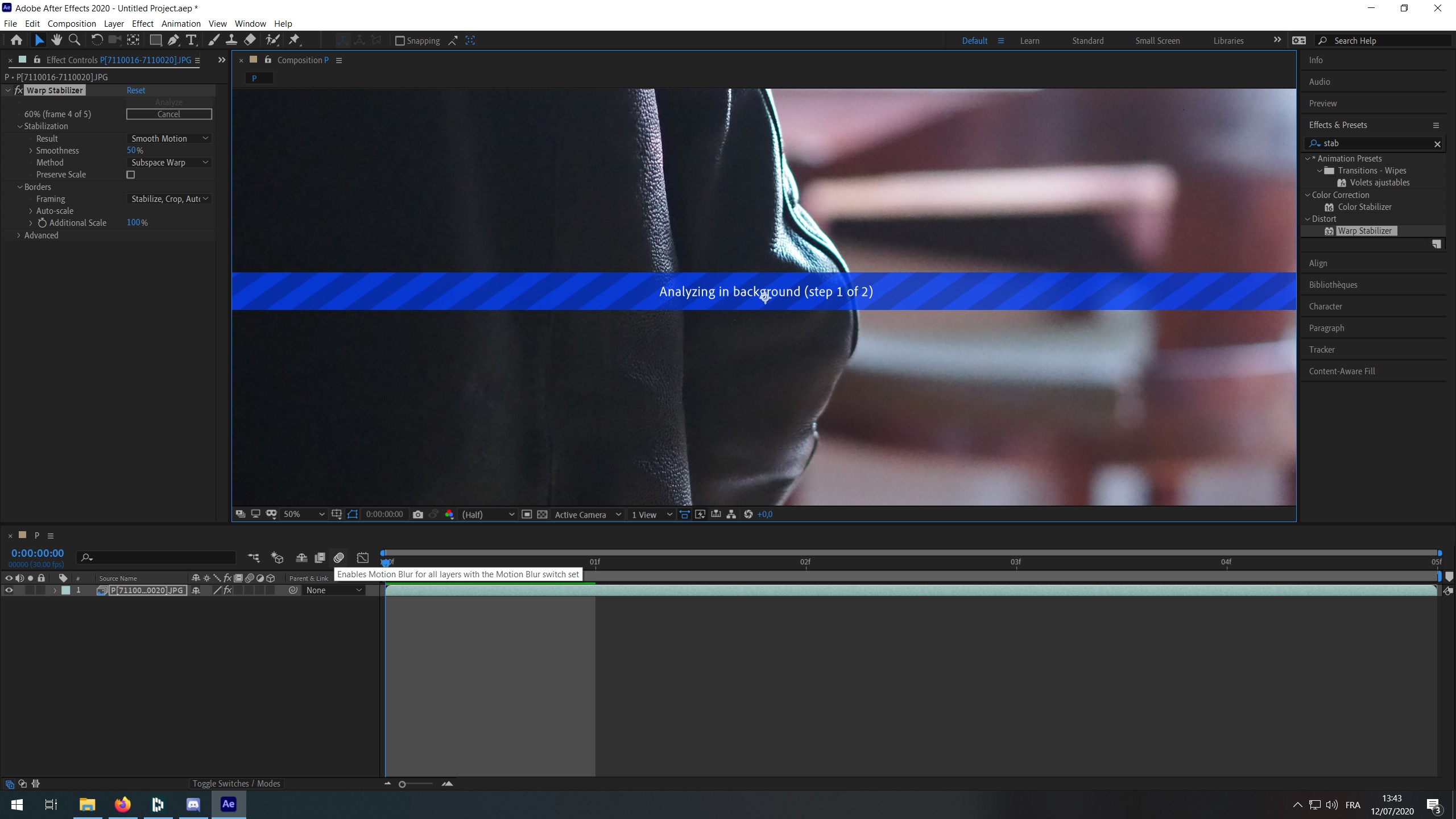Take a snapshot of the composition view
The image size is (1456, 819).
(419, 514)
